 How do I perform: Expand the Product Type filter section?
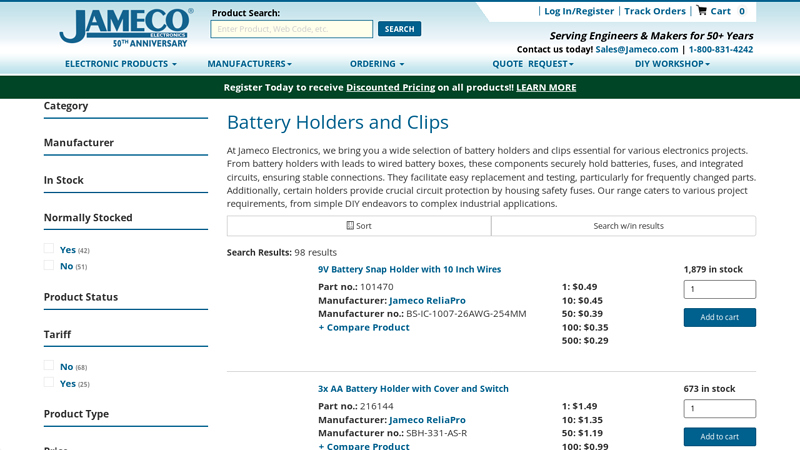126,414
